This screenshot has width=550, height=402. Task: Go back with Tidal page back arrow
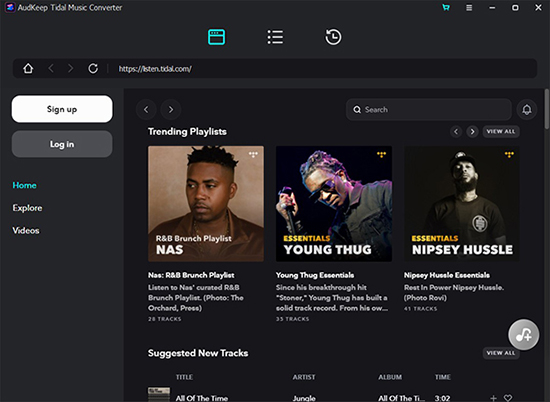click(146, 109)
